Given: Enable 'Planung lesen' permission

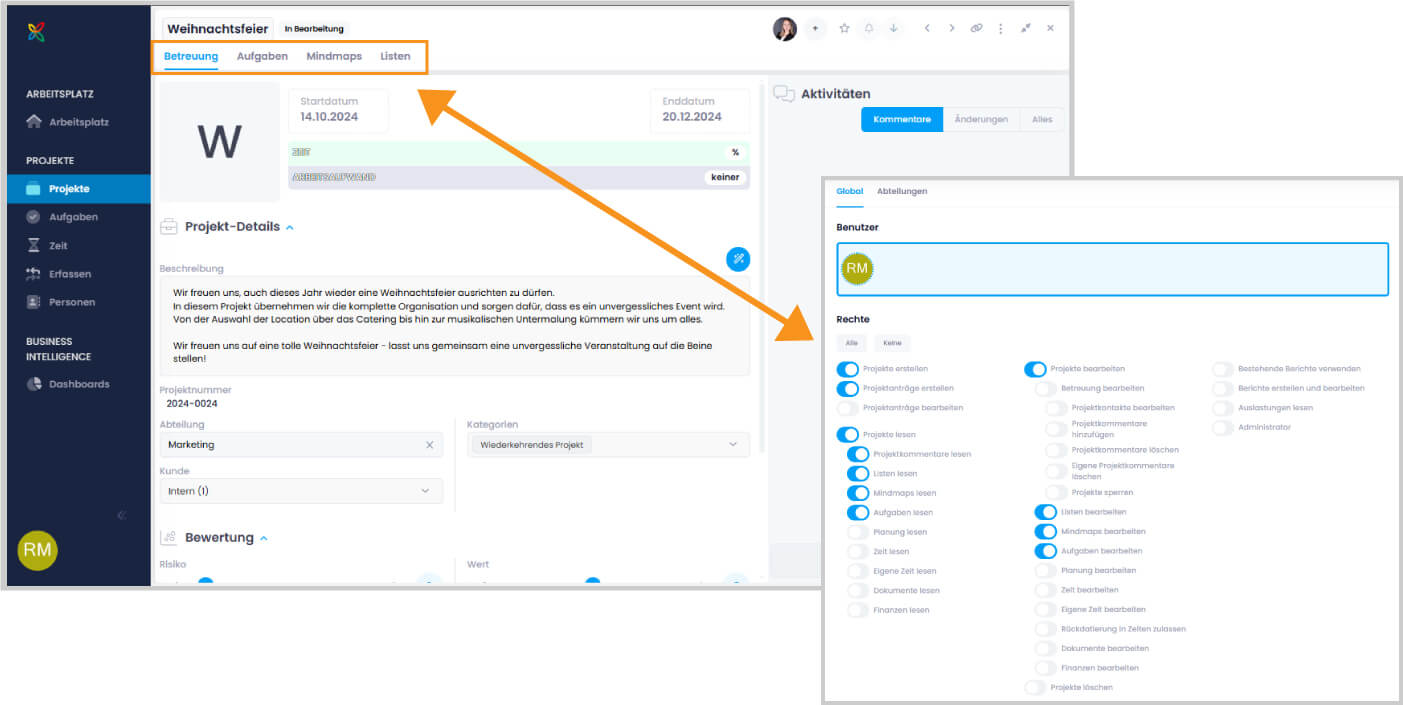Looking at the screenshot, I should [x=858, y=532].
